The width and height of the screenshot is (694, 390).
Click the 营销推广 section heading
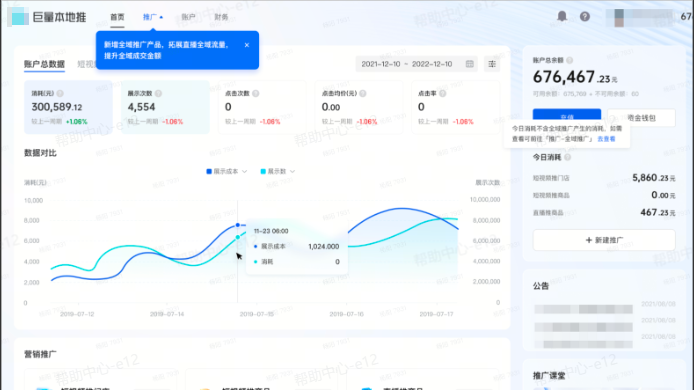40,354
